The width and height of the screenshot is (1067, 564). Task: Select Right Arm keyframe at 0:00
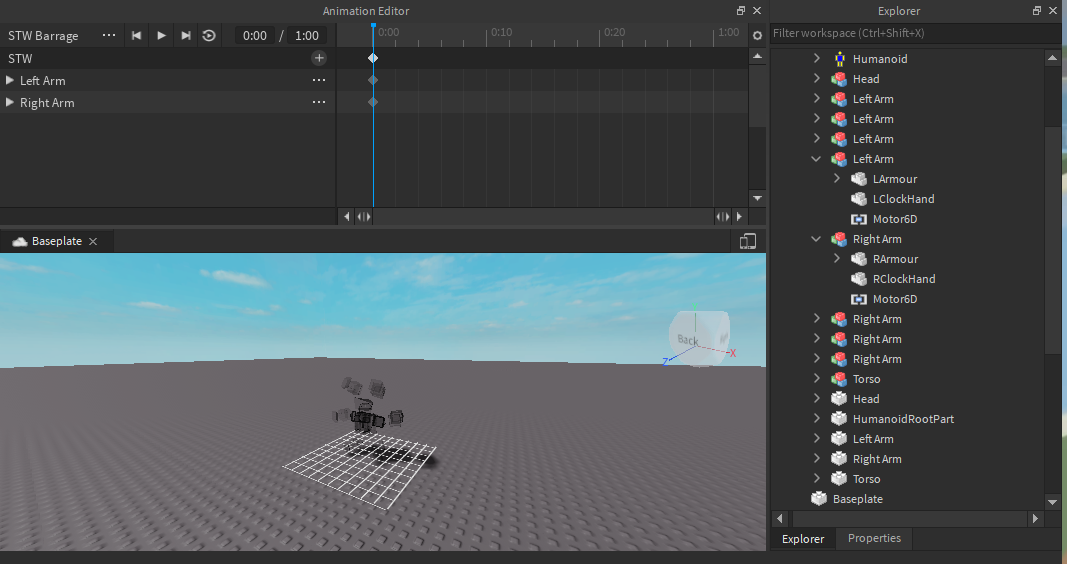[x=373, y=102]
